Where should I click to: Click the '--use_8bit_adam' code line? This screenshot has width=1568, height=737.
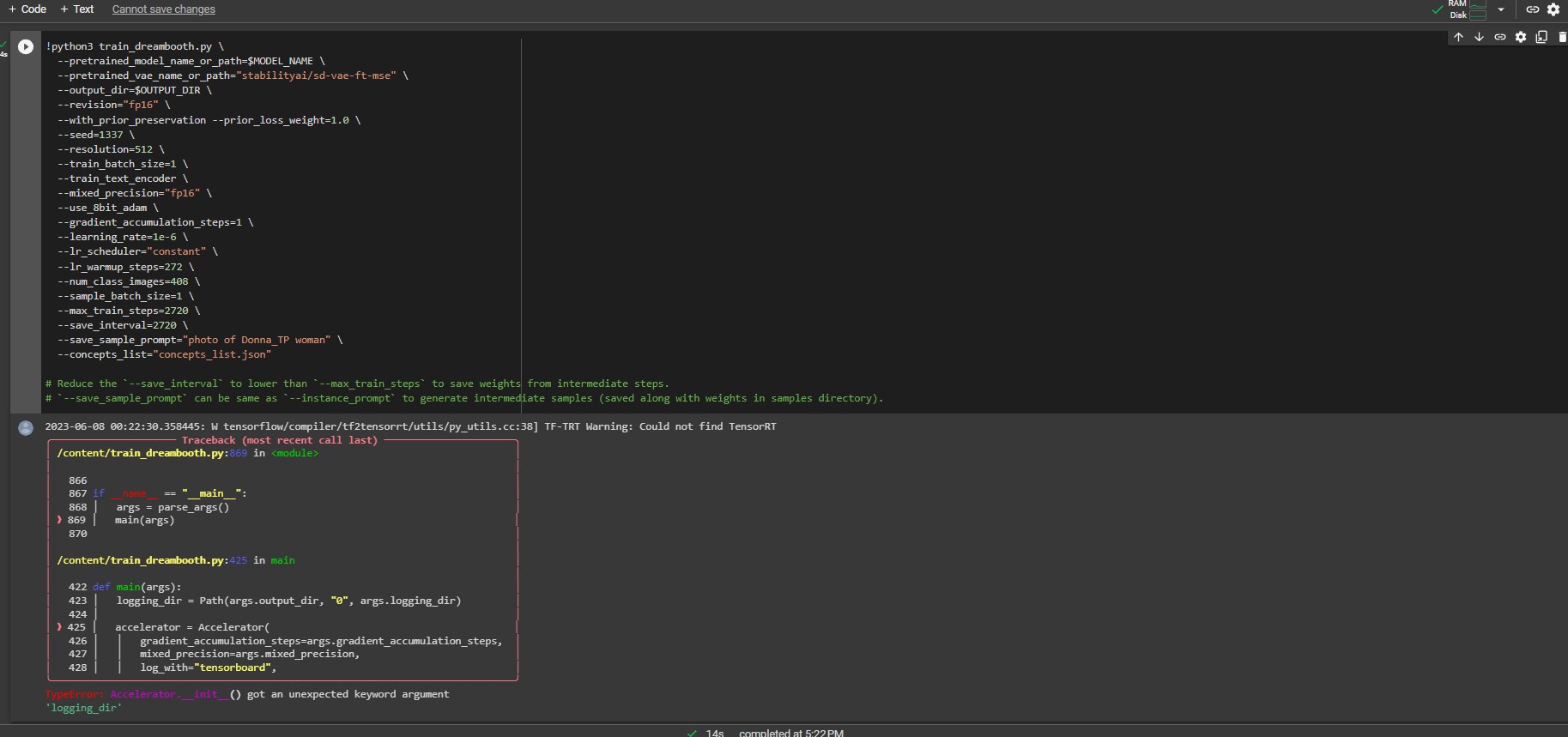point(107,208)
